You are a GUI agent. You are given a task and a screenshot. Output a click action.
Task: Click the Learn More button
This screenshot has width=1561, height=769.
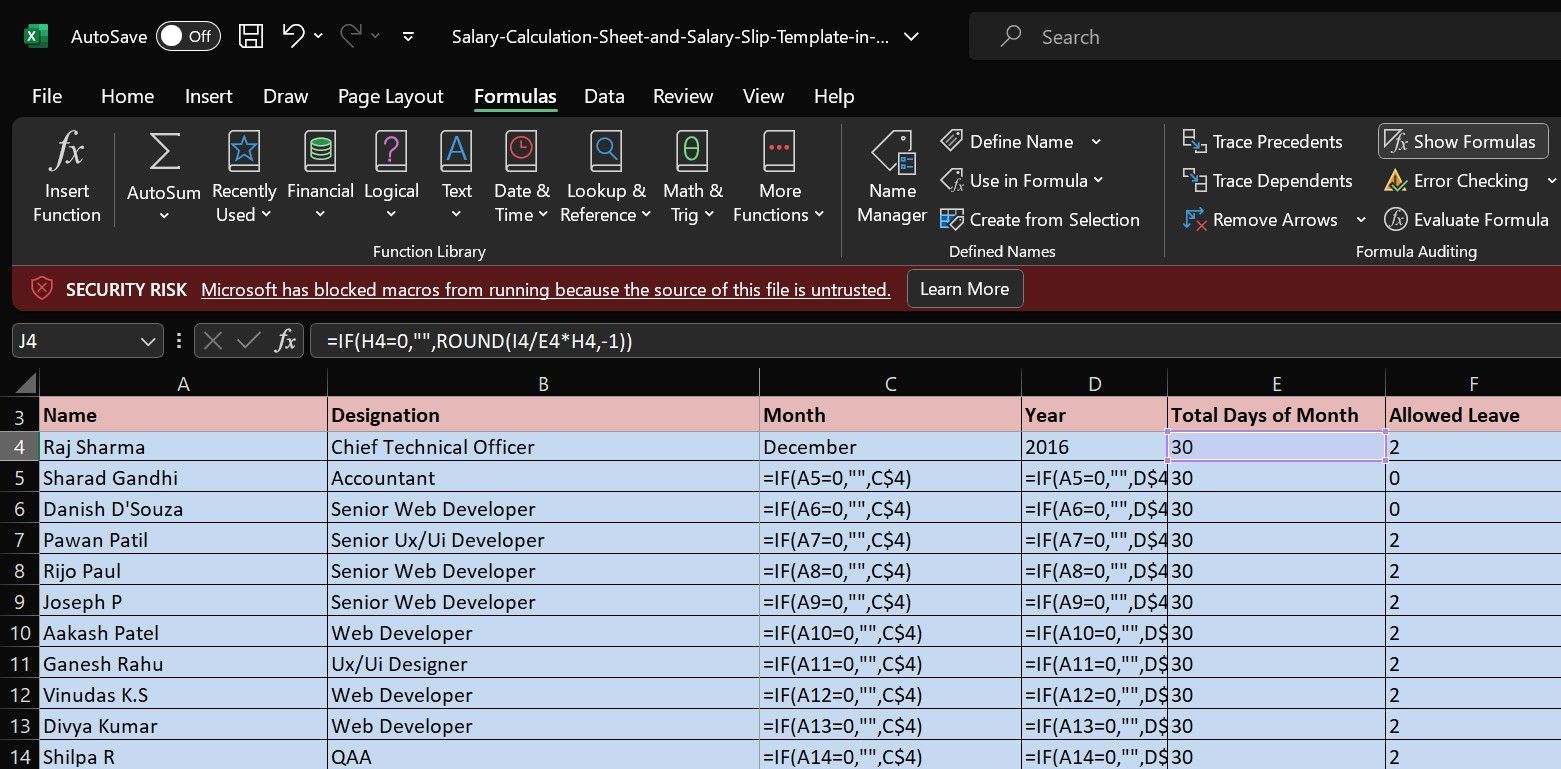coord(963,289)
